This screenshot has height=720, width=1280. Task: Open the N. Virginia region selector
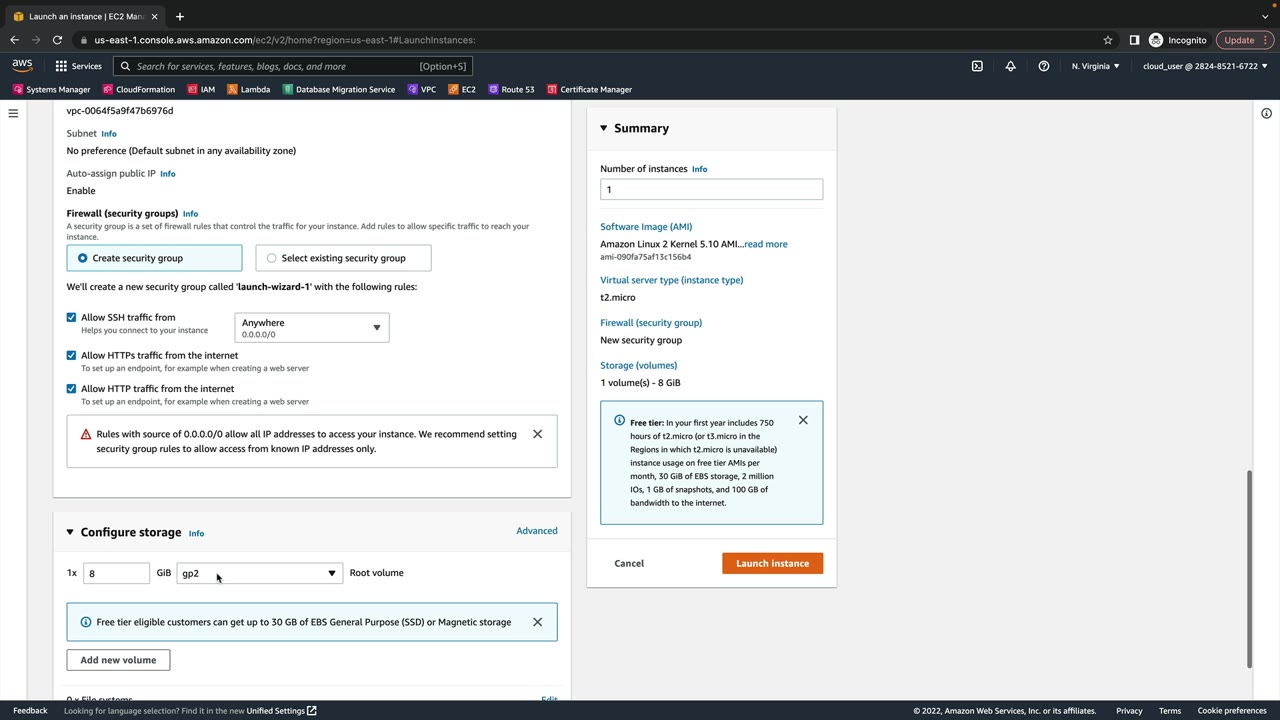1096,66
